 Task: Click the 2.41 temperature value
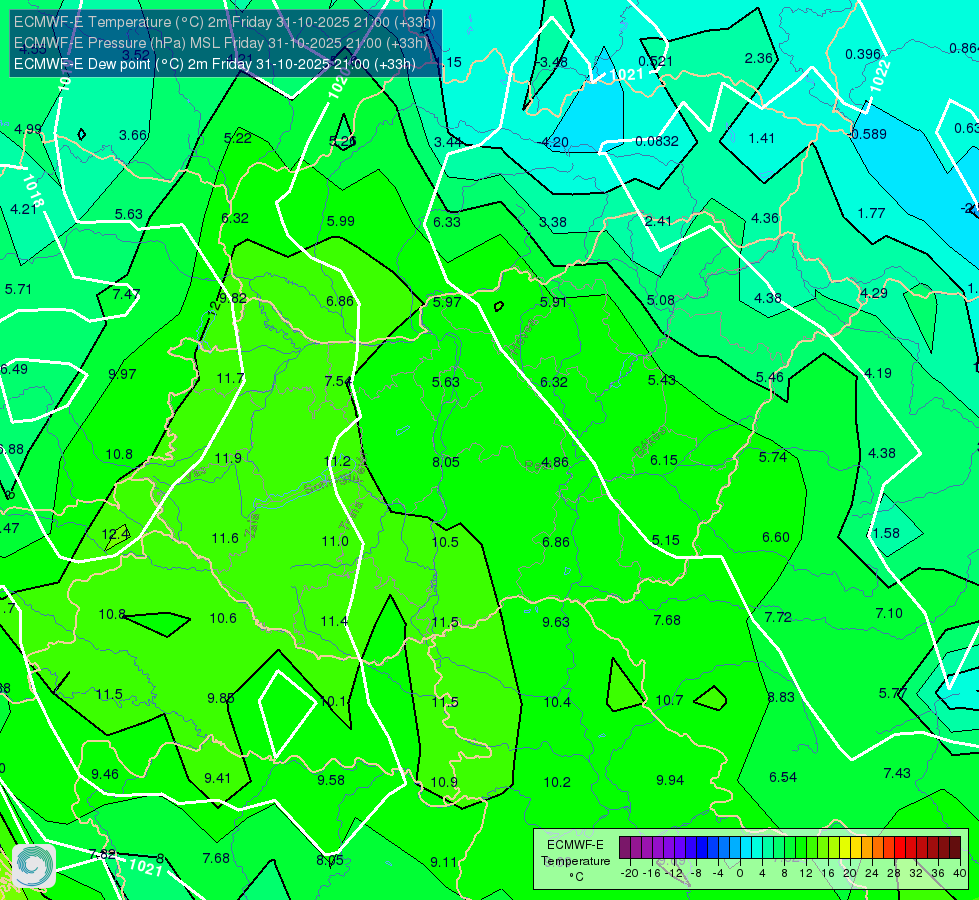(x=658, y=221)
